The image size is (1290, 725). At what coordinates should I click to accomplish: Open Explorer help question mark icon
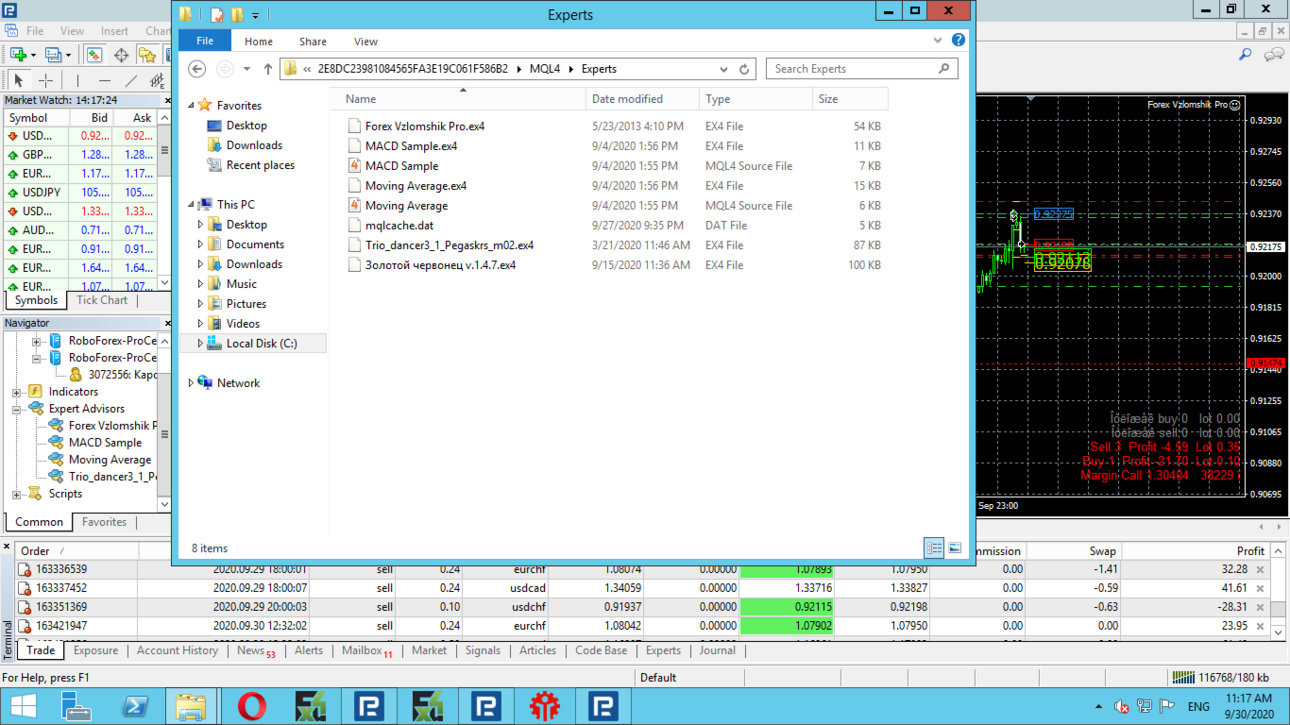[958, 41]
